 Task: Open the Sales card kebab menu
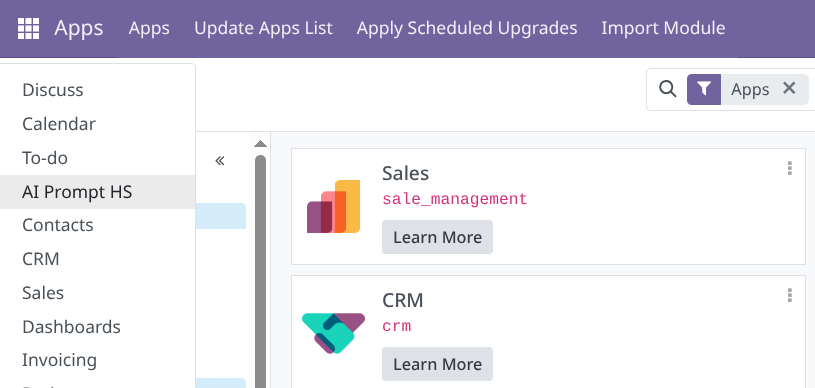pyautogui.click(x=790, y=169)
